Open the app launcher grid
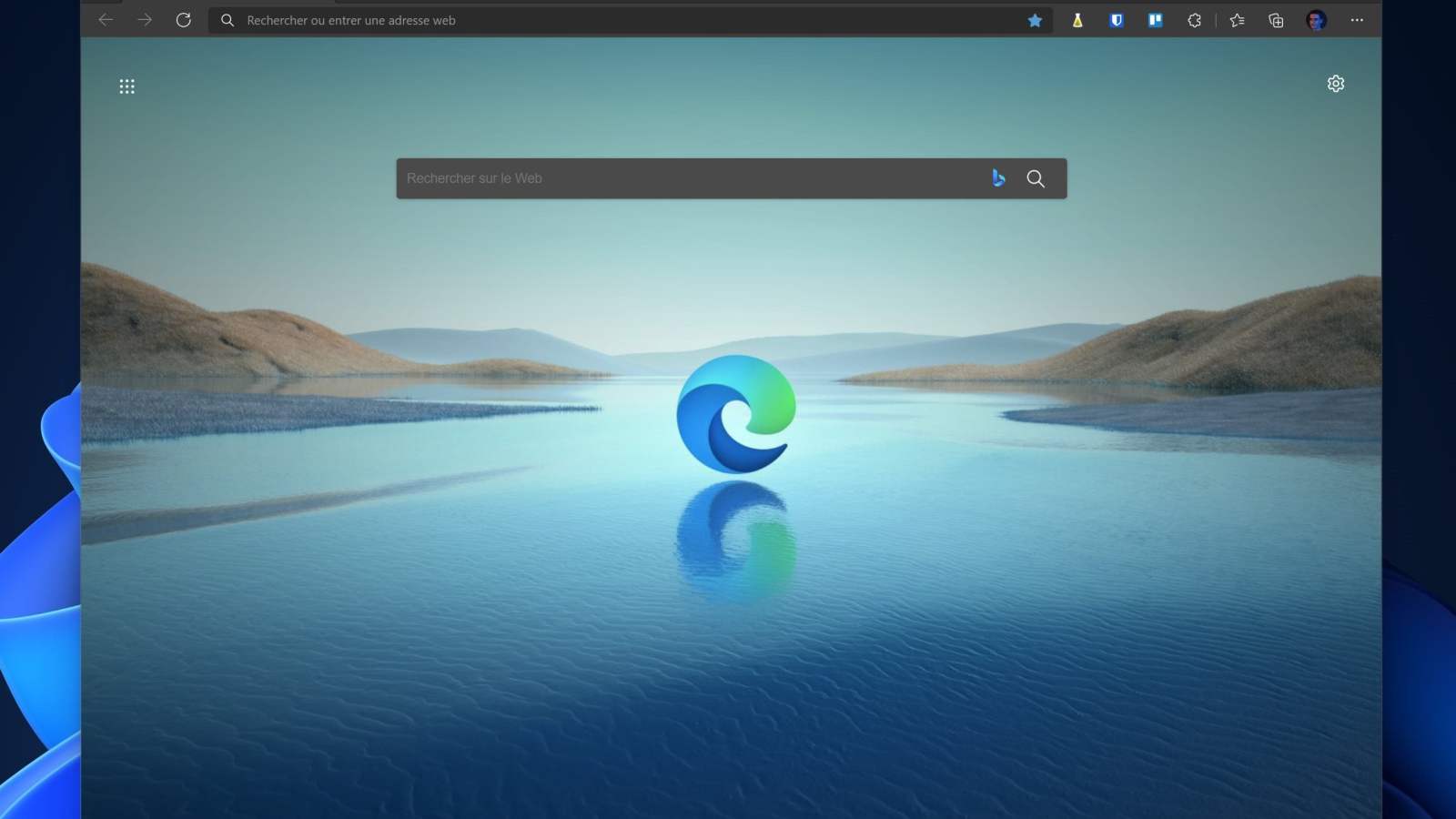 pos(127,86)
